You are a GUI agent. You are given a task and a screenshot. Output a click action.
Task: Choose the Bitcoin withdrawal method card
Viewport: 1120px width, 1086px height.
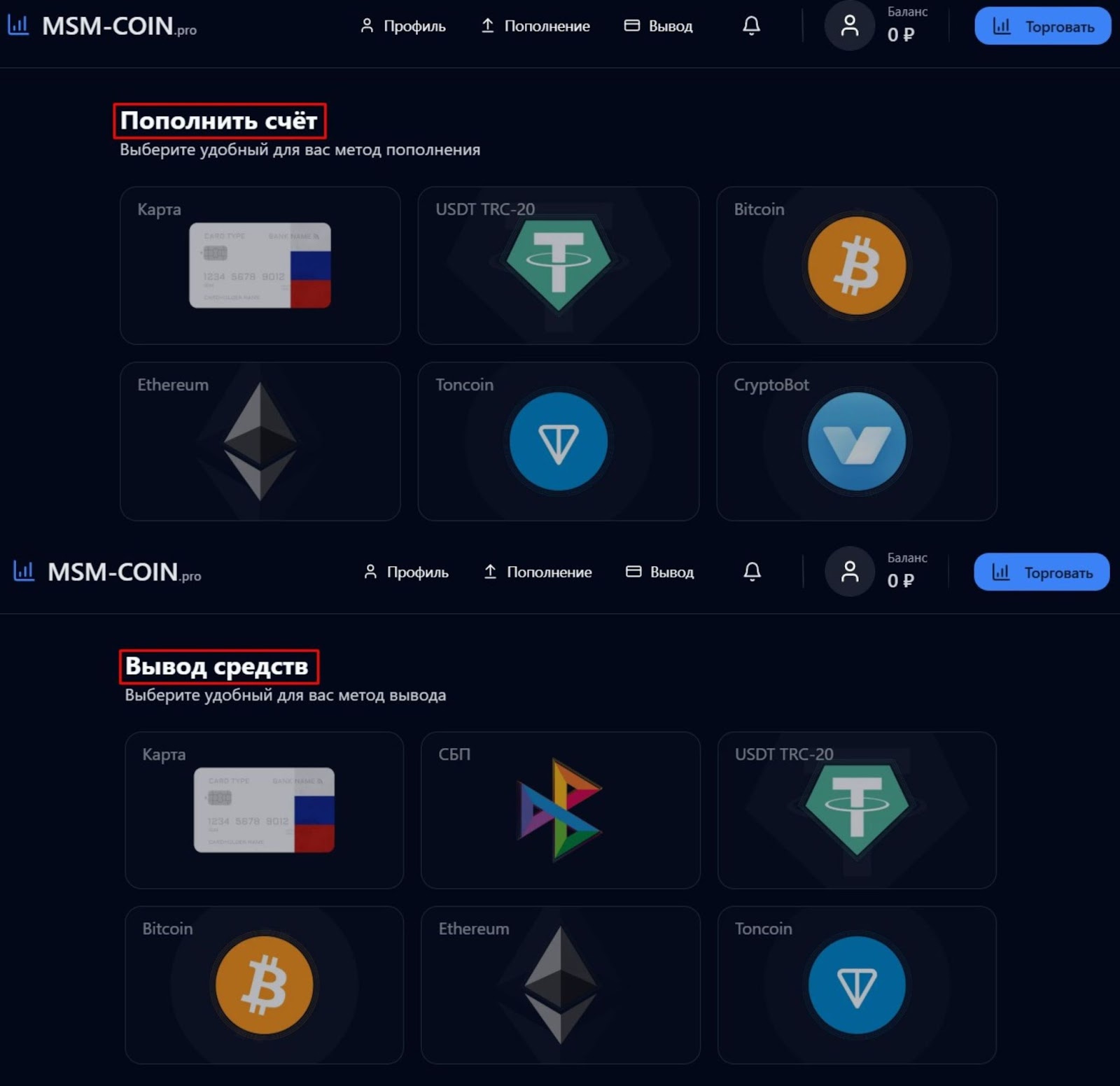pyautogui.click(x=265, y=985)
